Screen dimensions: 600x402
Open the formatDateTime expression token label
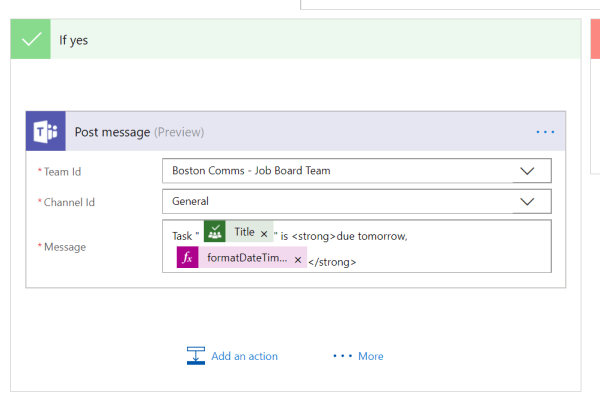247,259
